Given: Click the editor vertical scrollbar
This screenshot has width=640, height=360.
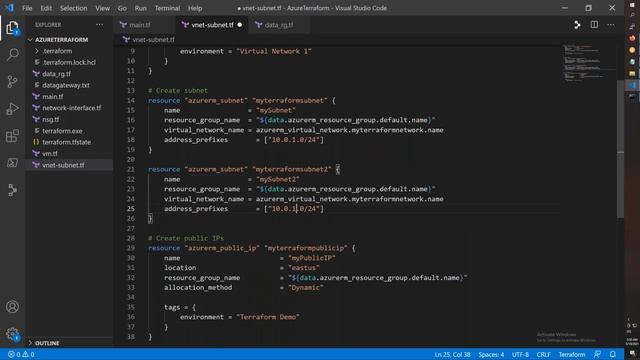Looking at the screenshot, I should point(620,149).
